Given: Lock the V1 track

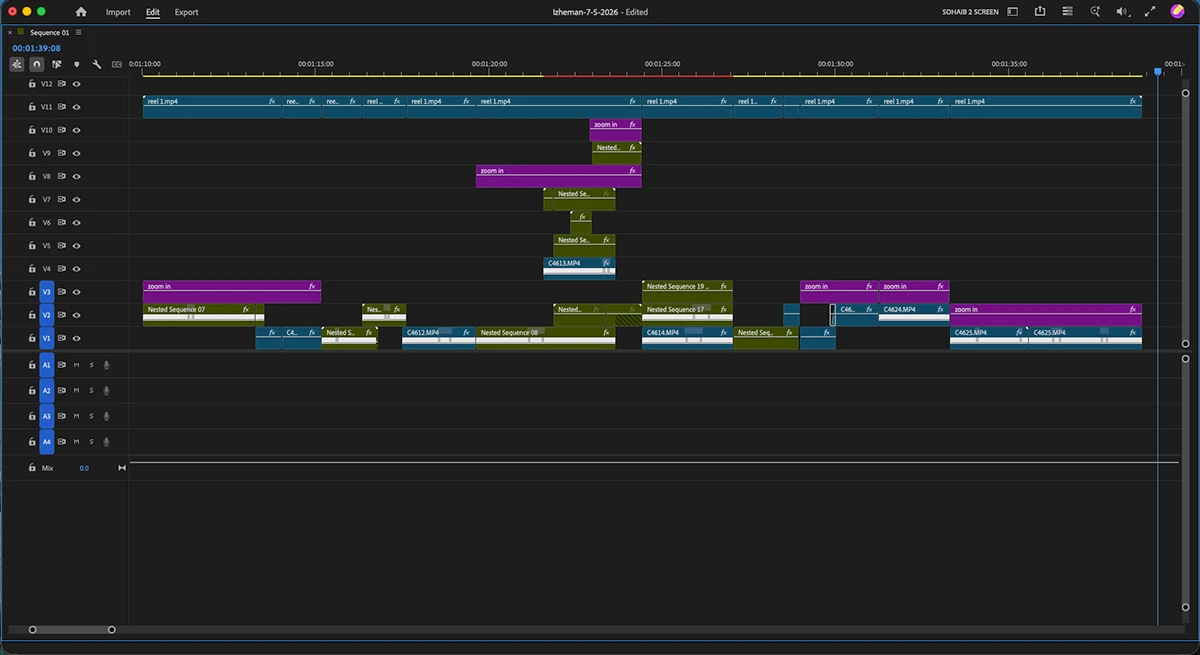Looking at the screenshot, I should pos(31,338).
